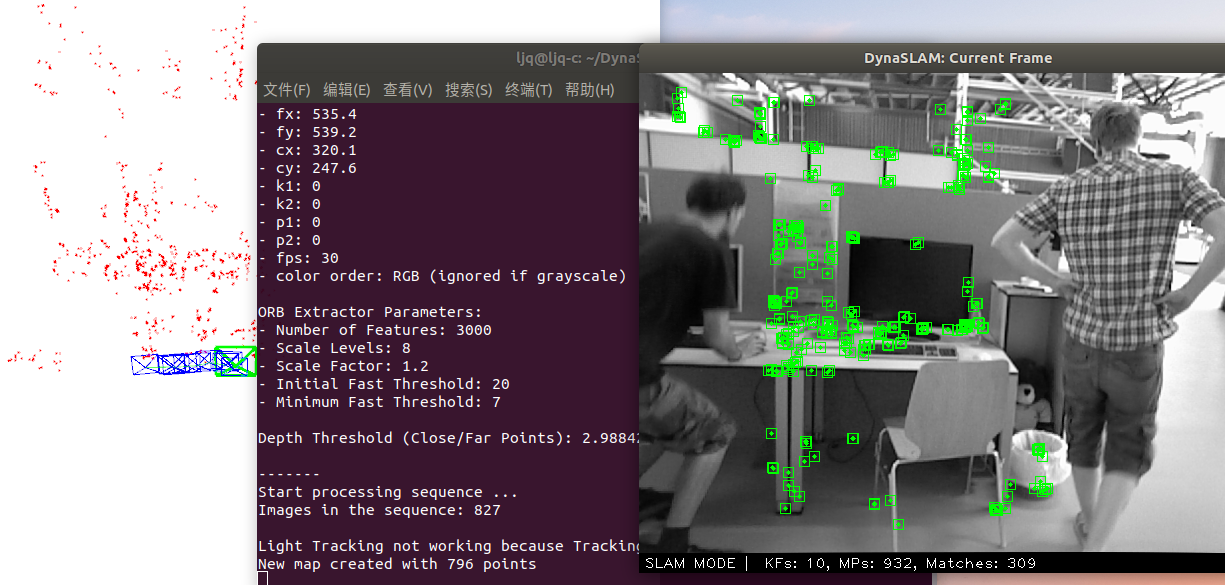Click the green current camera frustum in map viewer
Image resolution: width=1225 pixels, height=585 pixels.
pyautogui.click(x=236, y=361)
